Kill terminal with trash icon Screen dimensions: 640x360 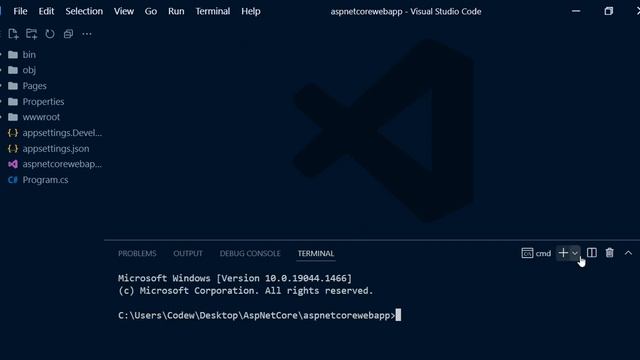(x=609, y=253)
